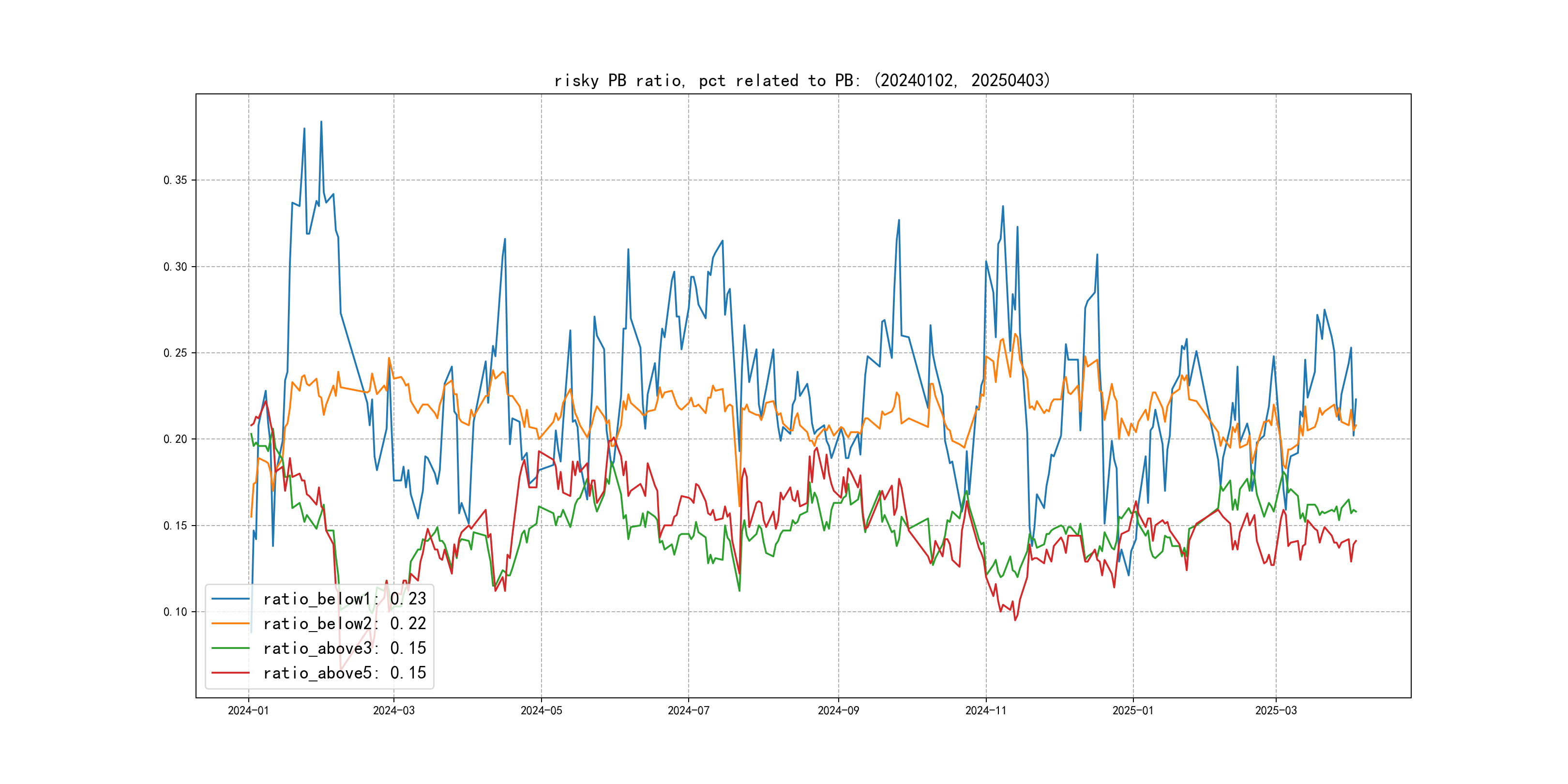The height and width of the screenshot is (784, 1568).
Task: Select the 'ratio_below1: 0.23' legend label
Action: click(345, 599)
